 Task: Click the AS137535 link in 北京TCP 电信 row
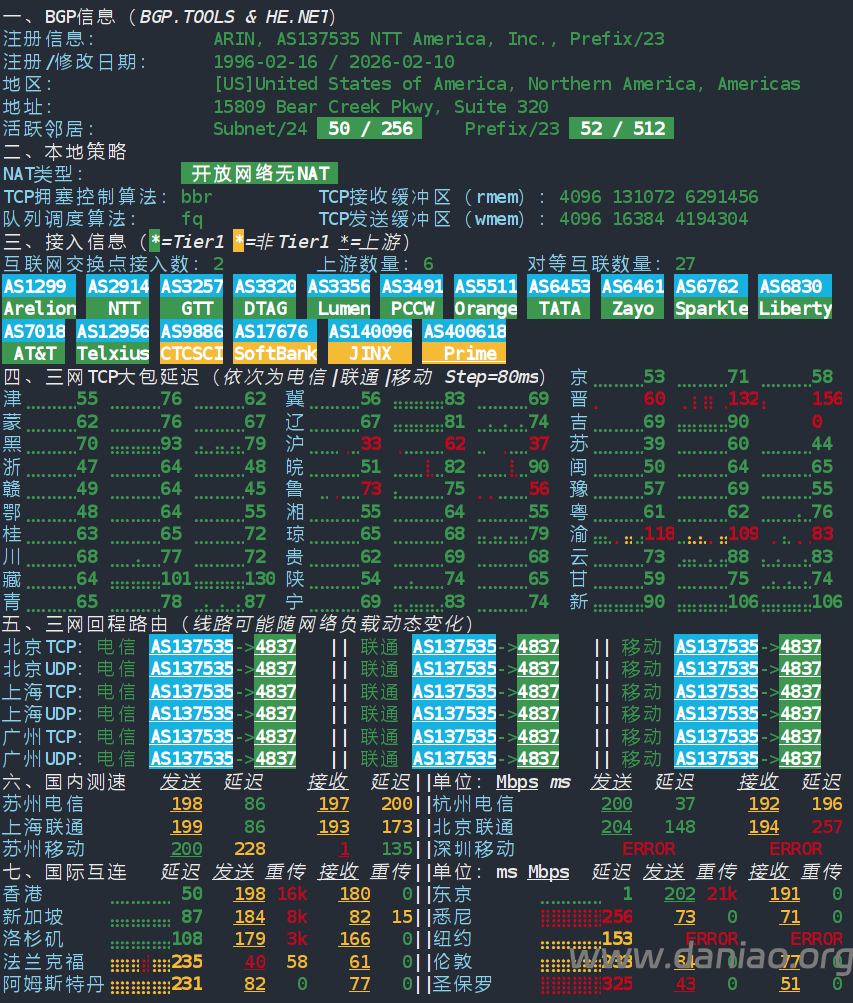click(x=191, y=647)
